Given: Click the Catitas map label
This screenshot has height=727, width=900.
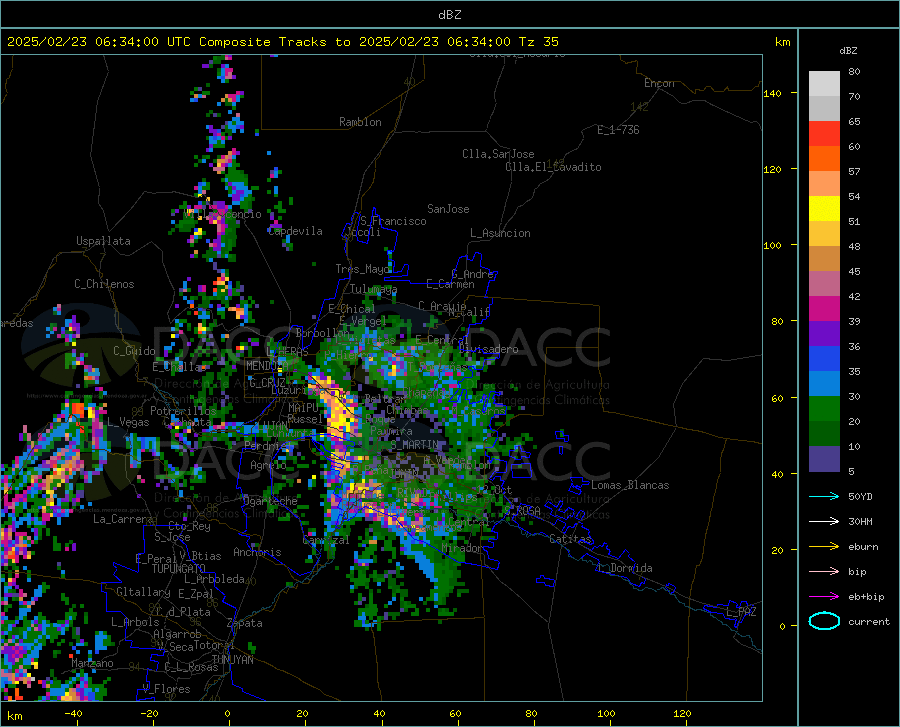Looking at the screenshot, I should [571, 539].
